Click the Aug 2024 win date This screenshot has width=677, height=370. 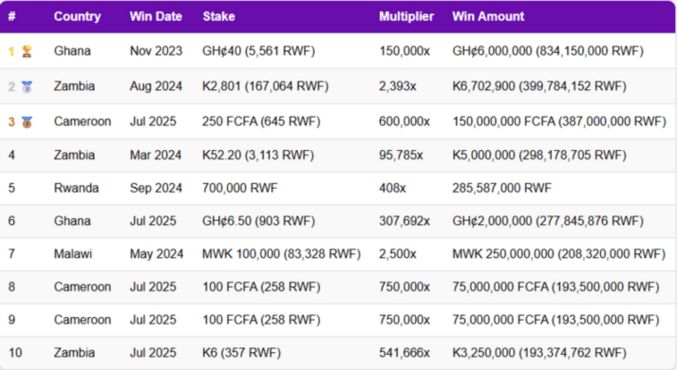point(156,86)
